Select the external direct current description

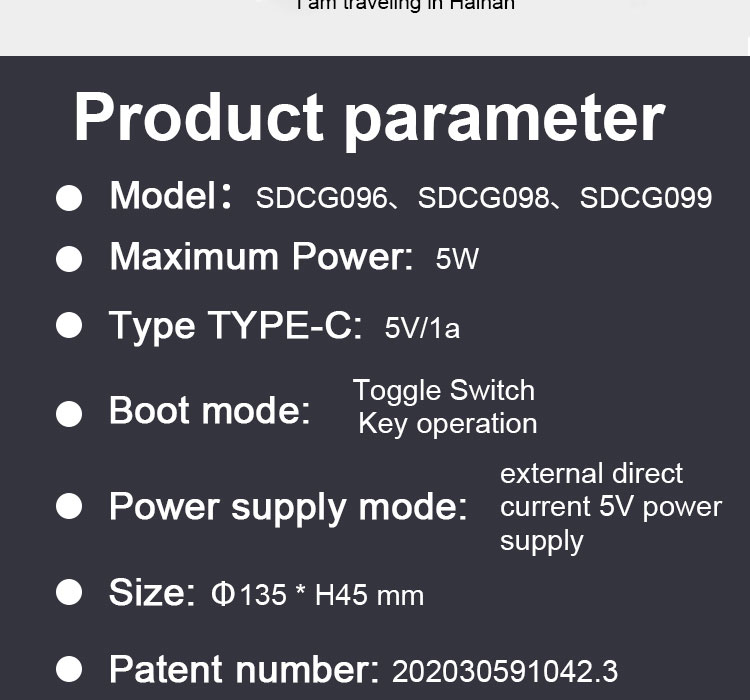coord(611,507)
